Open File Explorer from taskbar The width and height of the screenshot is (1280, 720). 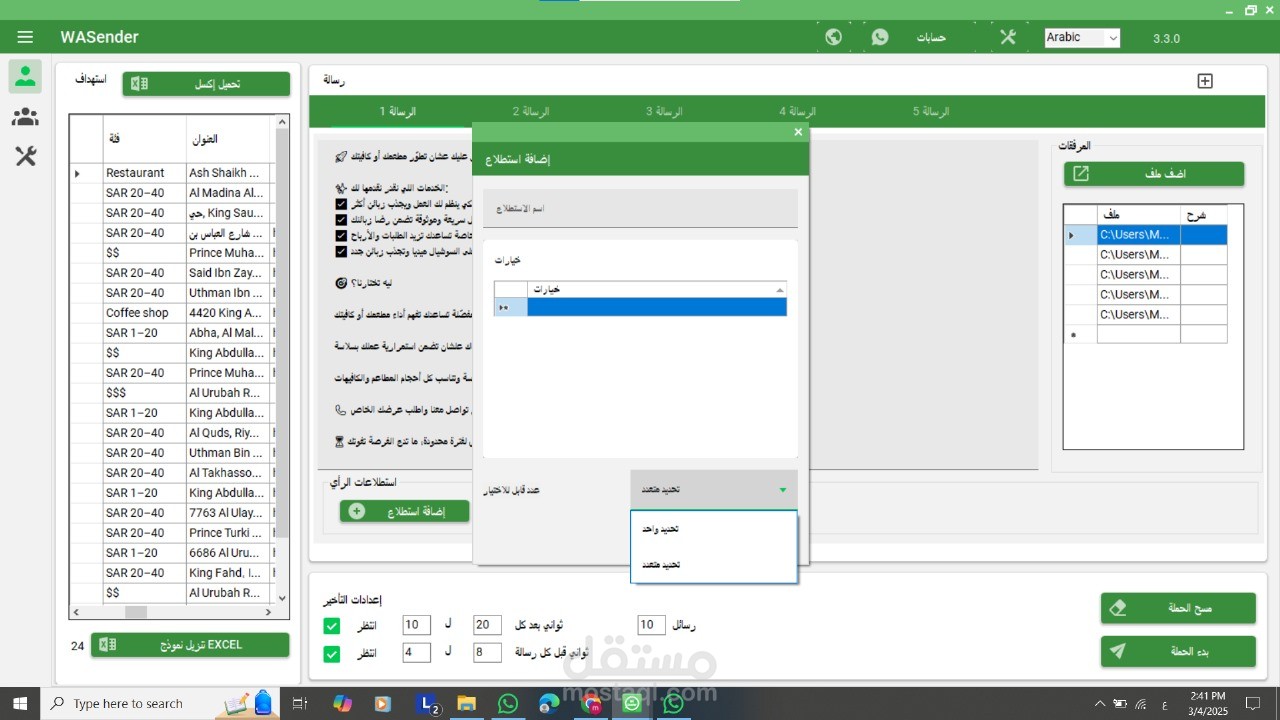(x=466, y=704)
